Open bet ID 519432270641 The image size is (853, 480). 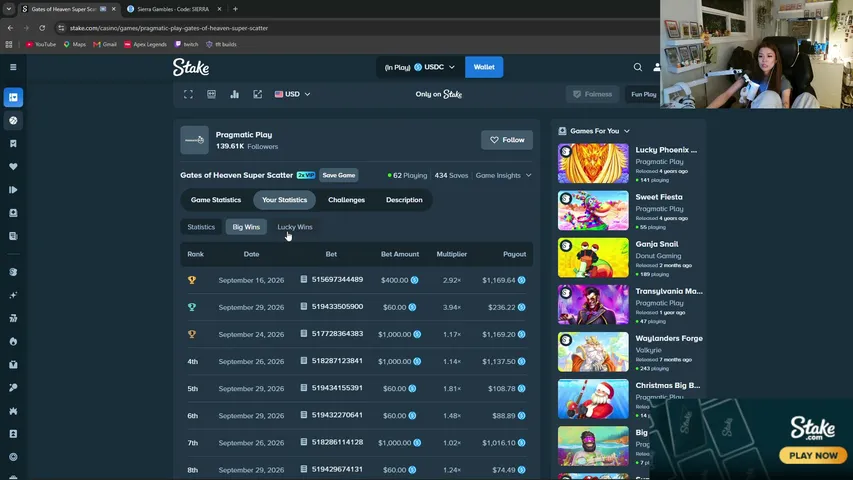coord(337,415)
